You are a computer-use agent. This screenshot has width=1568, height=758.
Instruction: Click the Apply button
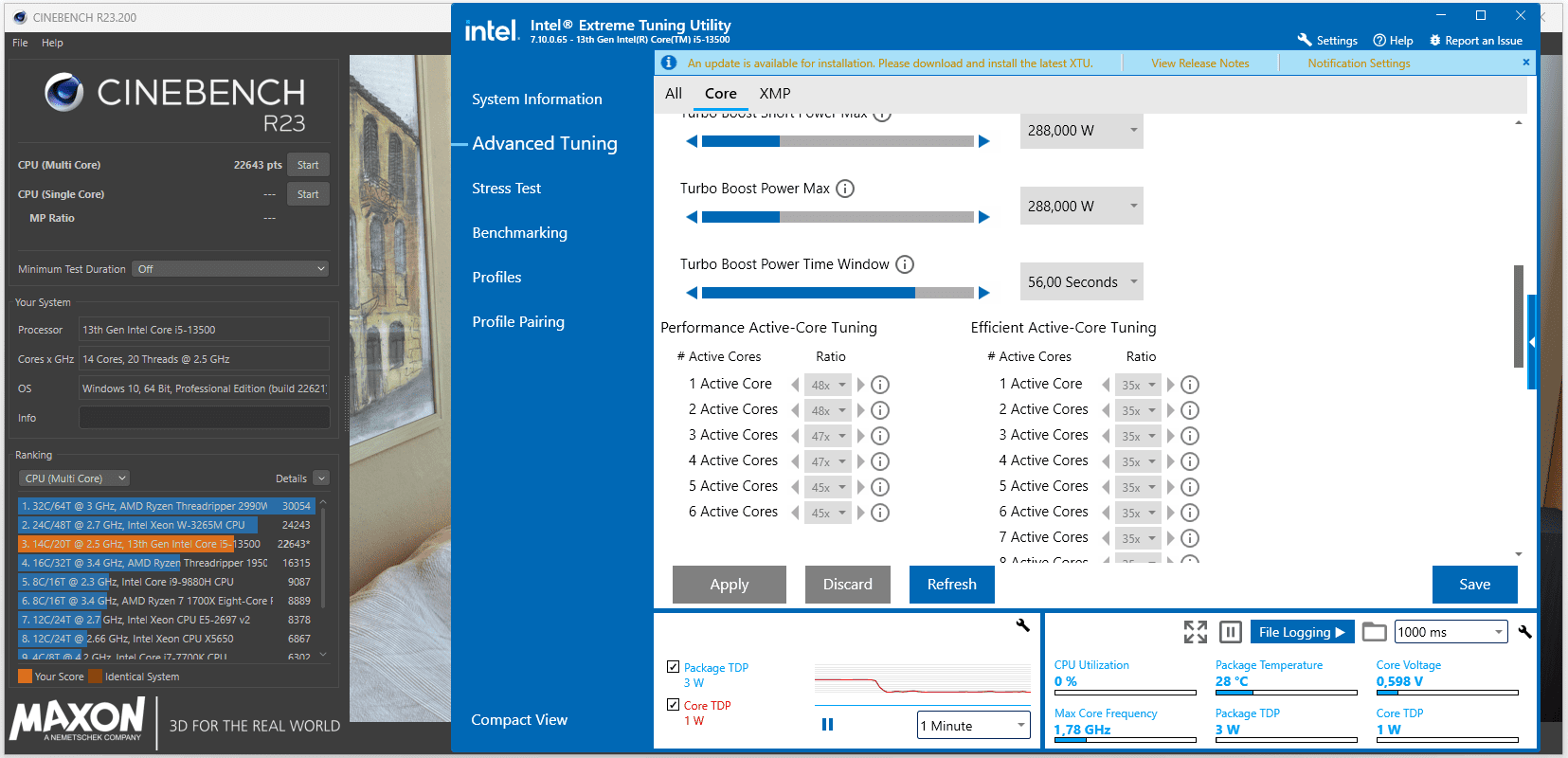coord(730,585)
